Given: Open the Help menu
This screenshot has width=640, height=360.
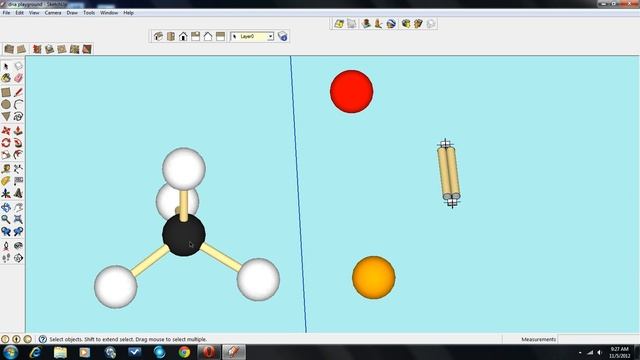Looking at the screenshot, I should [x=129, y=13].
